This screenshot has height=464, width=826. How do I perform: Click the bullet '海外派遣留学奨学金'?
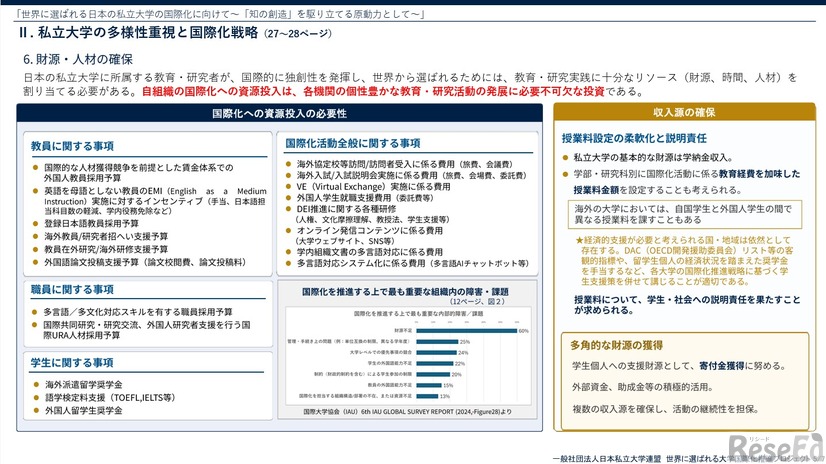[83, 384]
